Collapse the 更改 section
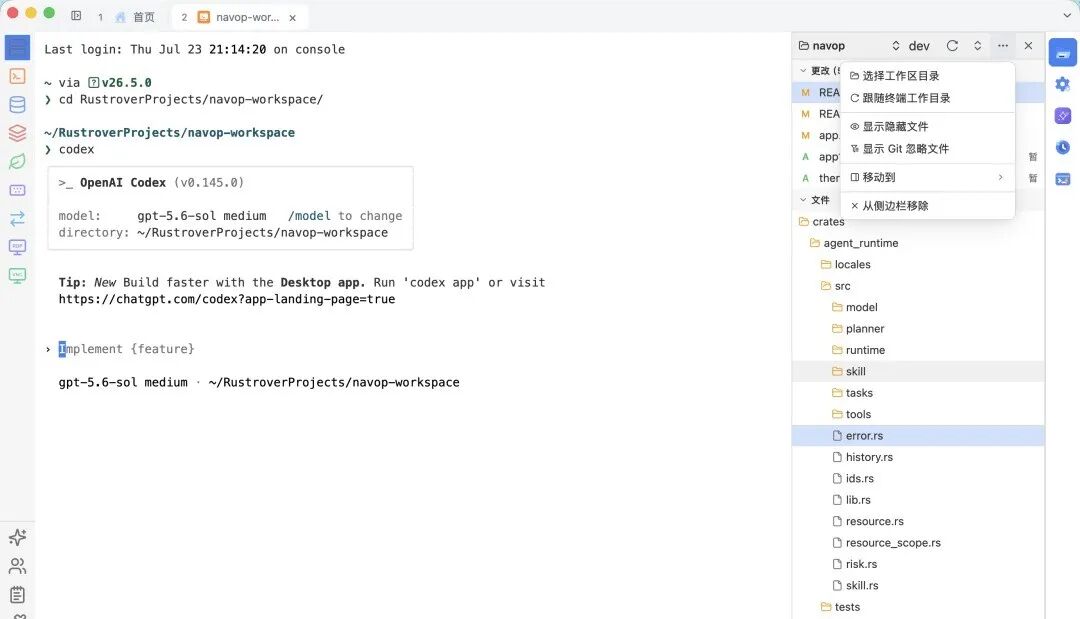Screen dimensions: 1080x619 tap(803, 70)
